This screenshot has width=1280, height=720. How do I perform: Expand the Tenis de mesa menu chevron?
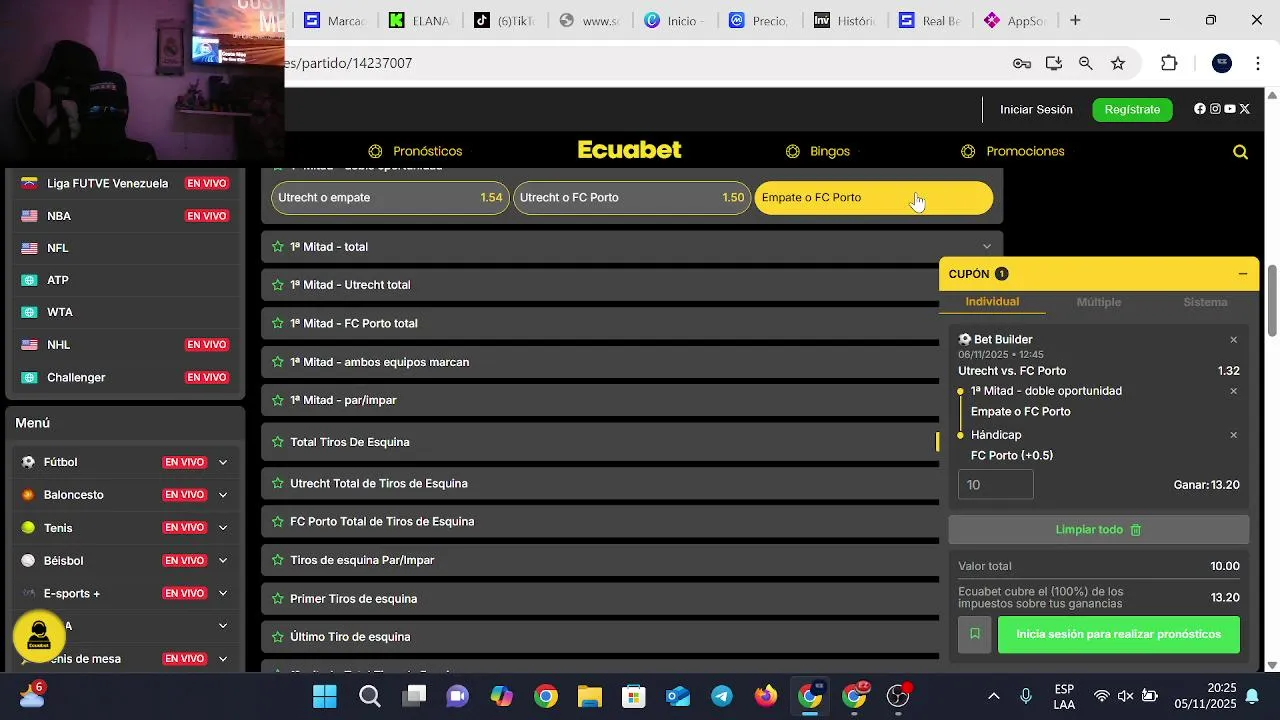223,659
